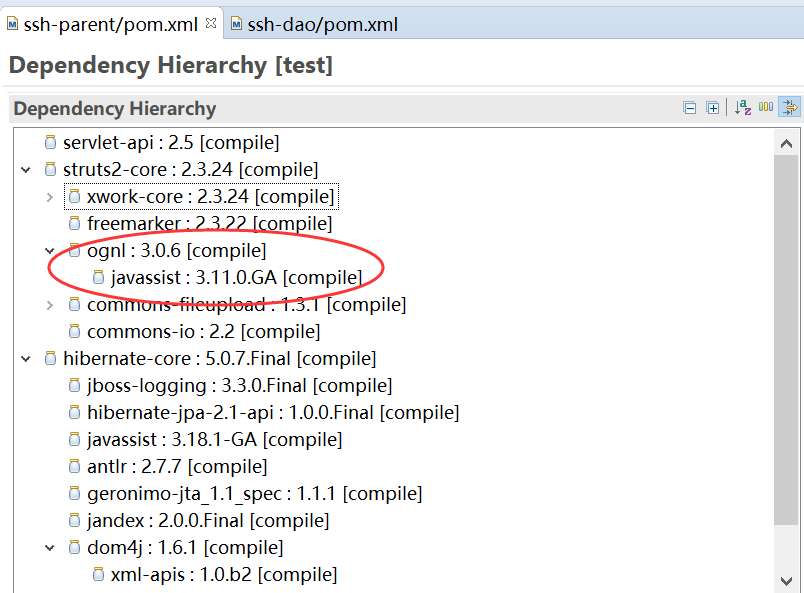Select jboss-logging : 3.3.0.Final dependency
Screen dimensions: 804x593
pyautogui.click(x=239, y=386)
